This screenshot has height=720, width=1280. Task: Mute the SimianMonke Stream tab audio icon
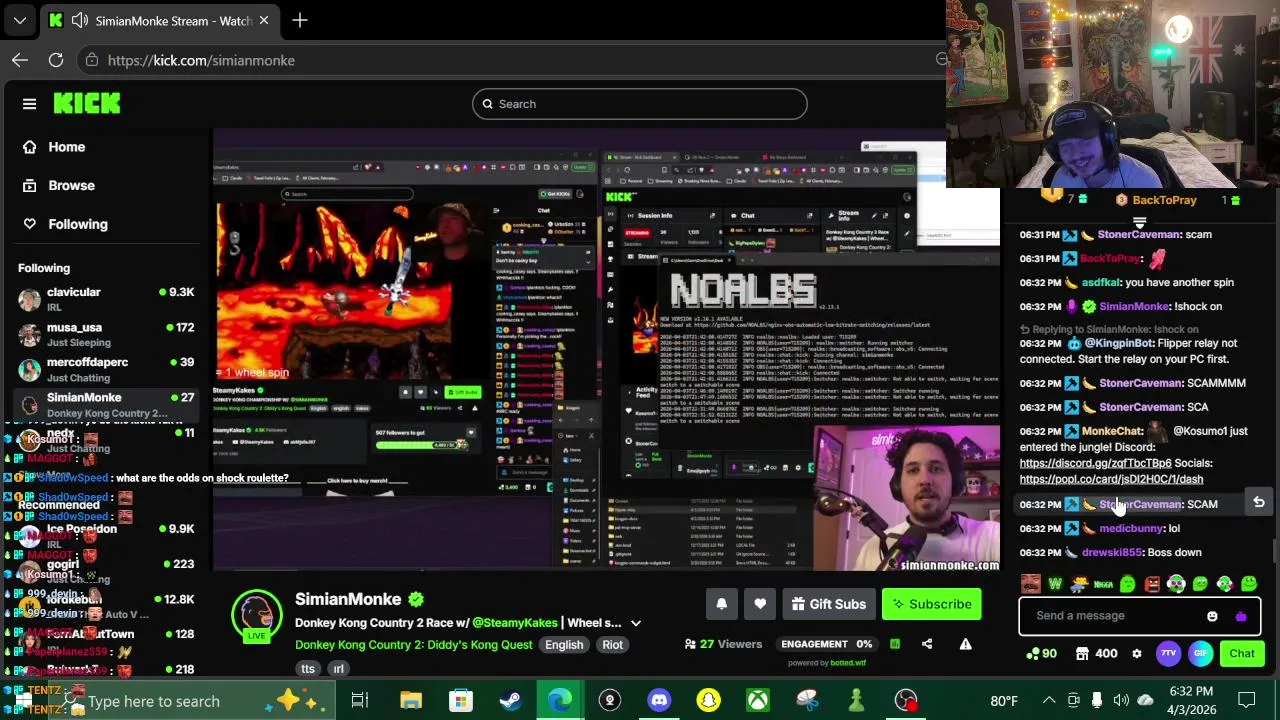[x=80, y=20]
